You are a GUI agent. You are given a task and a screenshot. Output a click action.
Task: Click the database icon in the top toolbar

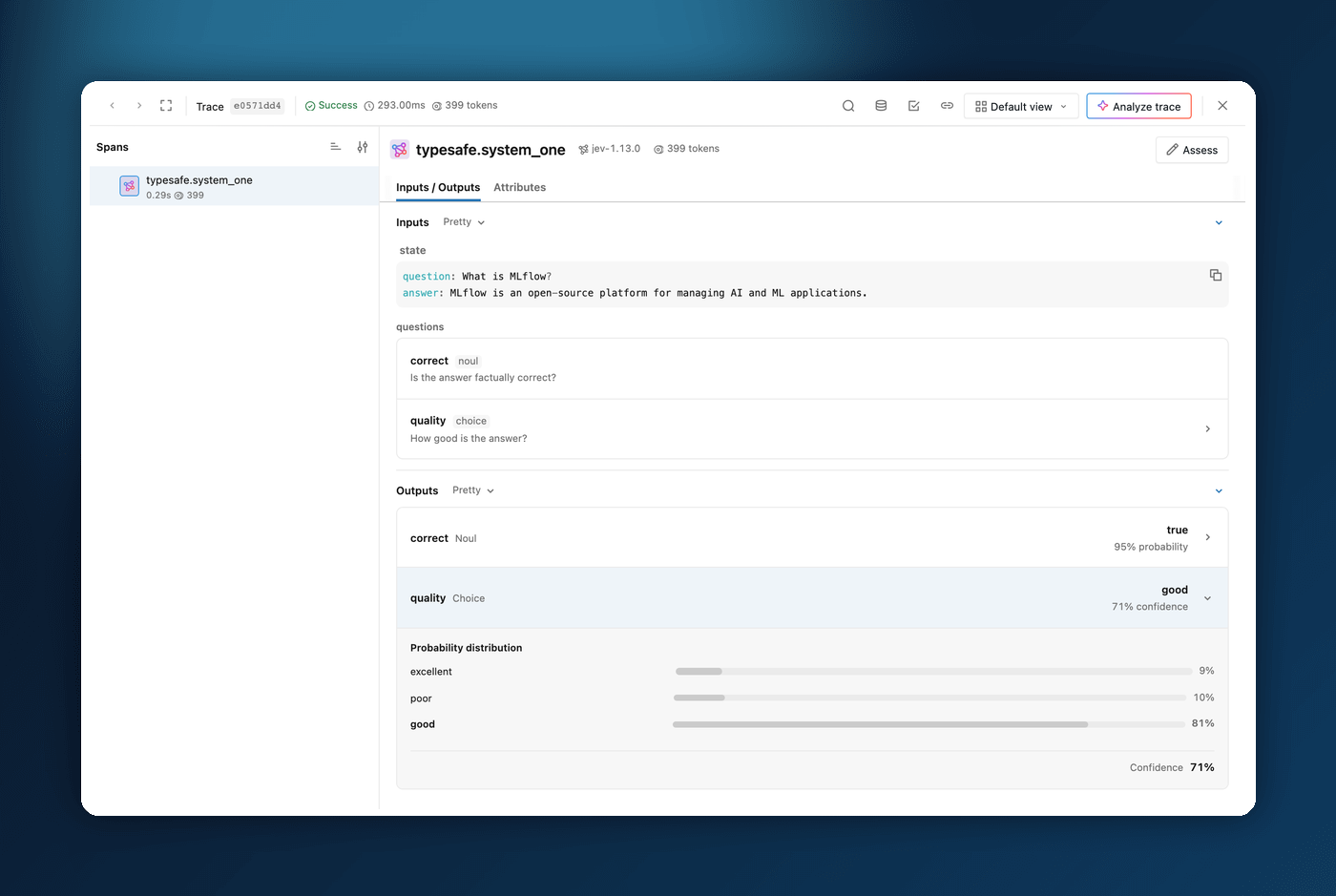[x=881, y=106]
